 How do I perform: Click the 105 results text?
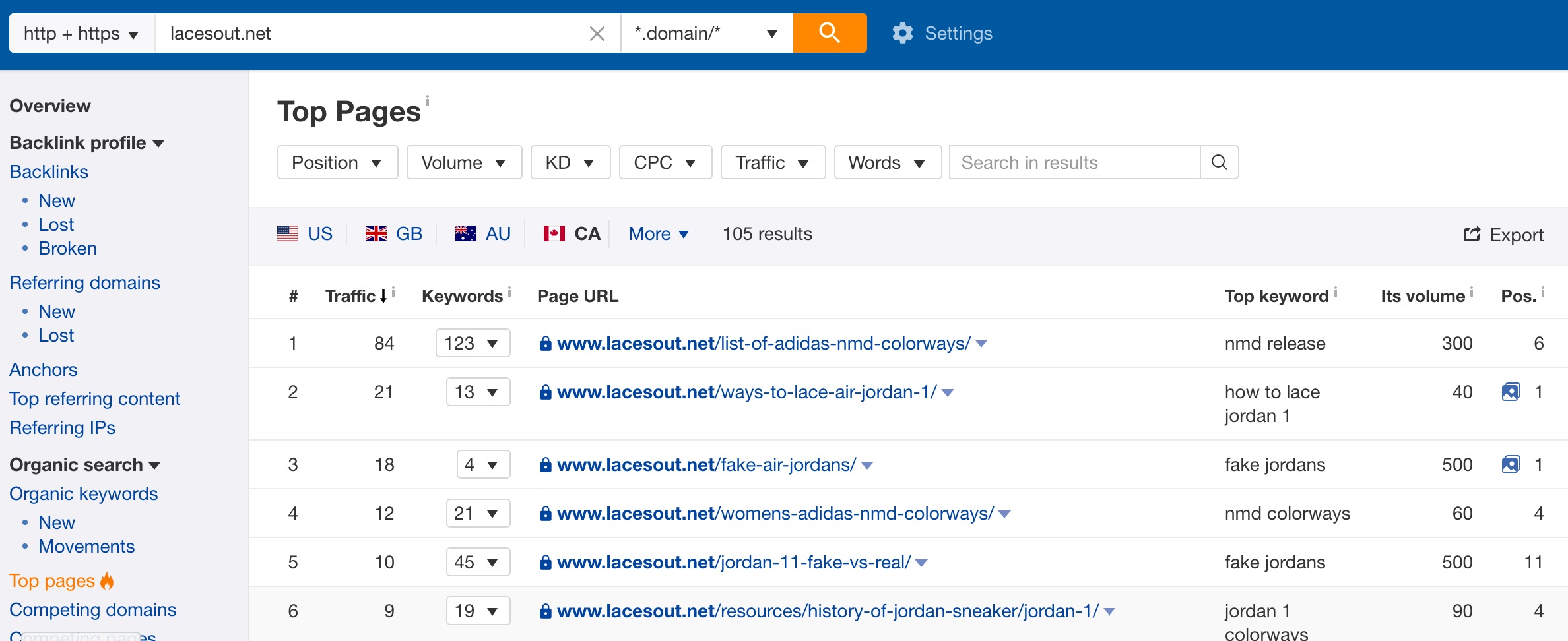pyautogui.click(x=767, y=233)
